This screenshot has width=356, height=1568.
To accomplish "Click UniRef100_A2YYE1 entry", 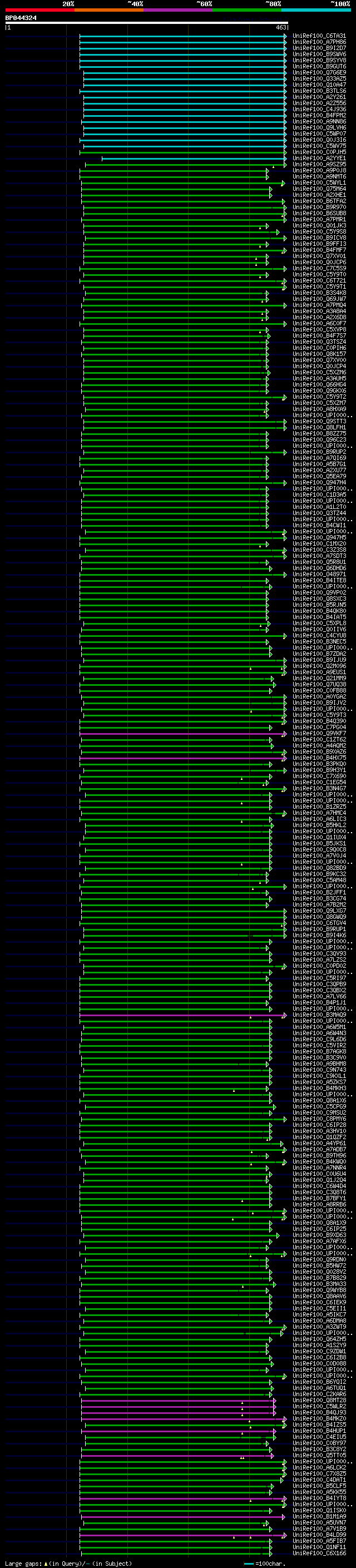I will click(x=319, y=159).
